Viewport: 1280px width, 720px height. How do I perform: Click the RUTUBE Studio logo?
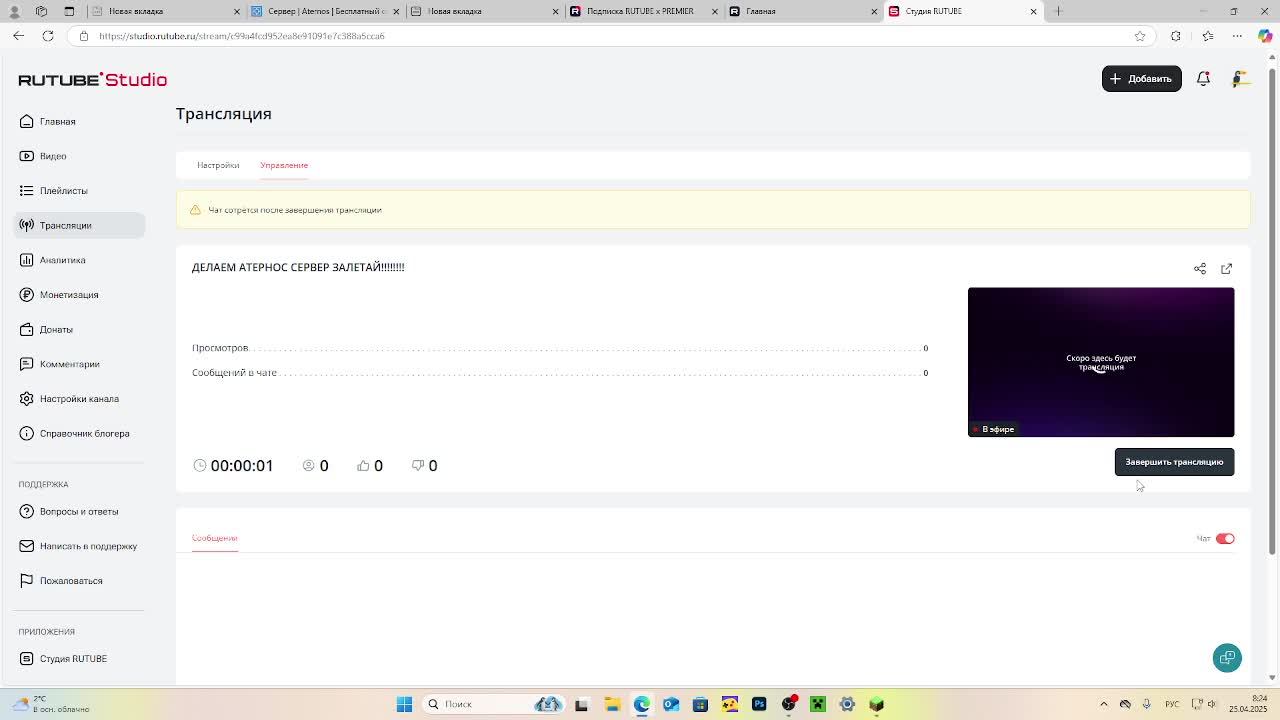[92, 79]
